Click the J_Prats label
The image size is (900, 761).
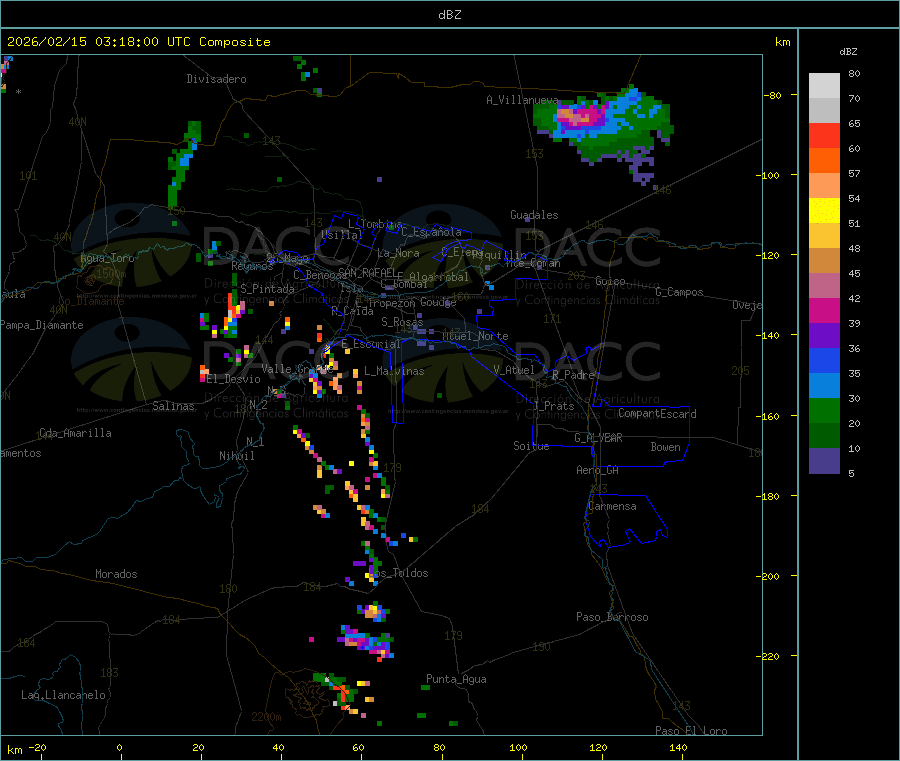pos(554,406)
